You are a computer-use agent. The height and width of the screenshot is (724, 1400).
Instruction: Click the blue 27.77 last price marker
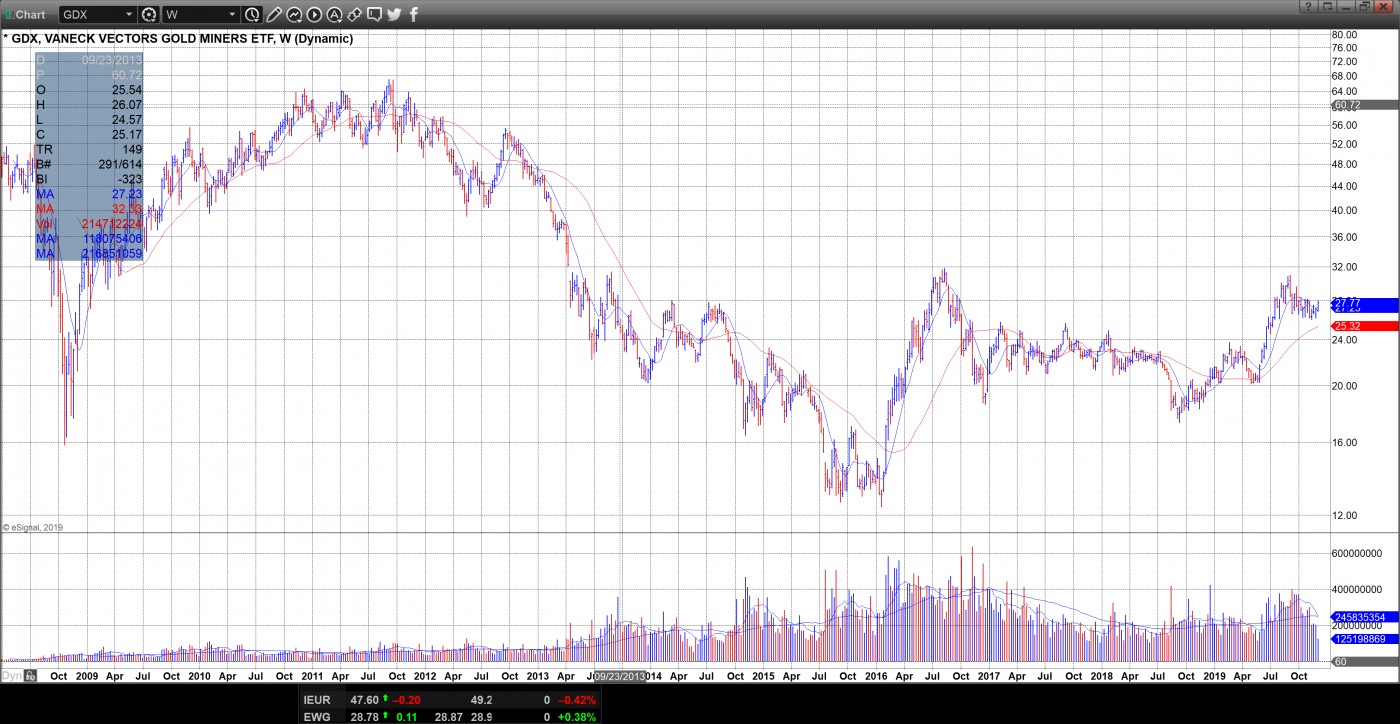click(x=1365, y=304)
